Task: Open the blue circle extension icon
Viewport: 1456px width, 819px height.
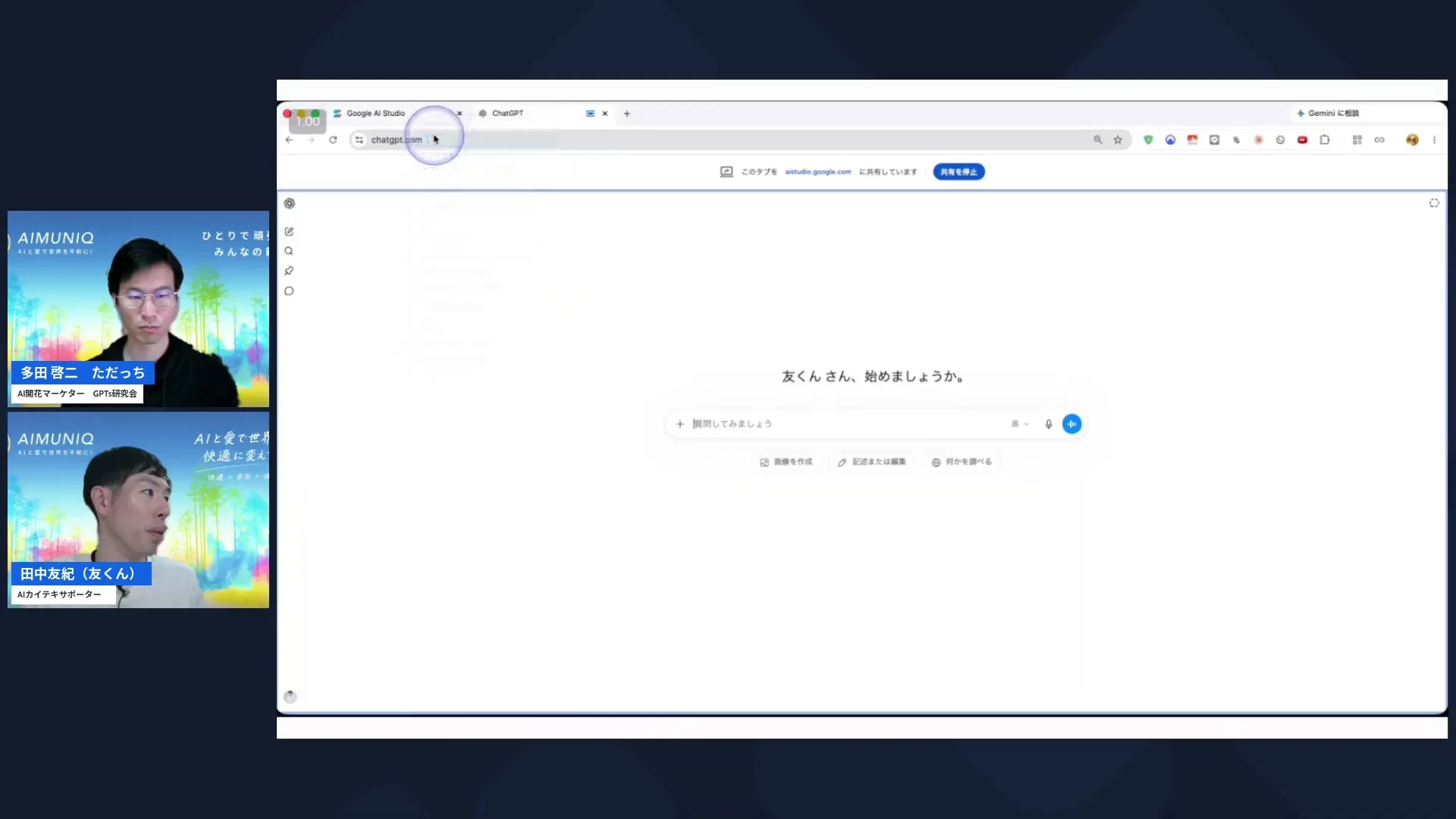Action: [x=1170, y=140]
